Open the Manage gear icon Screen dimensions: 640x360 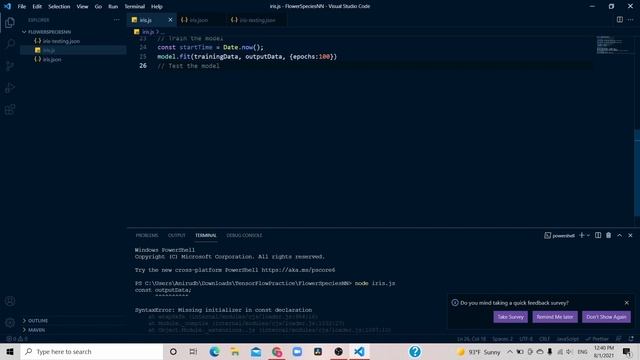(x=10, y=322)
